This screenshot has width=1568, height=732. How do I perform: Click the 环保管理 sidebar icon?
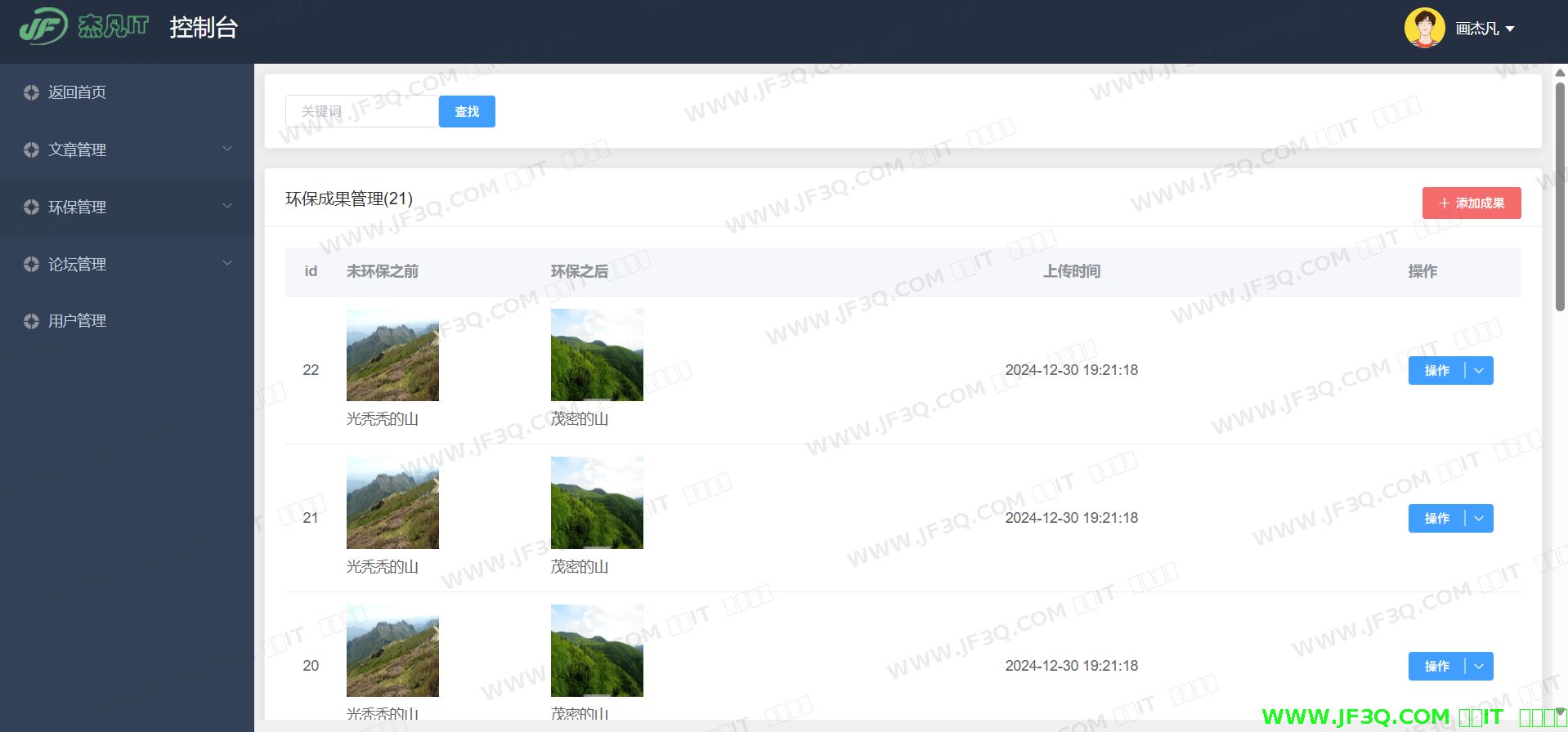click(x=31, y=207)
